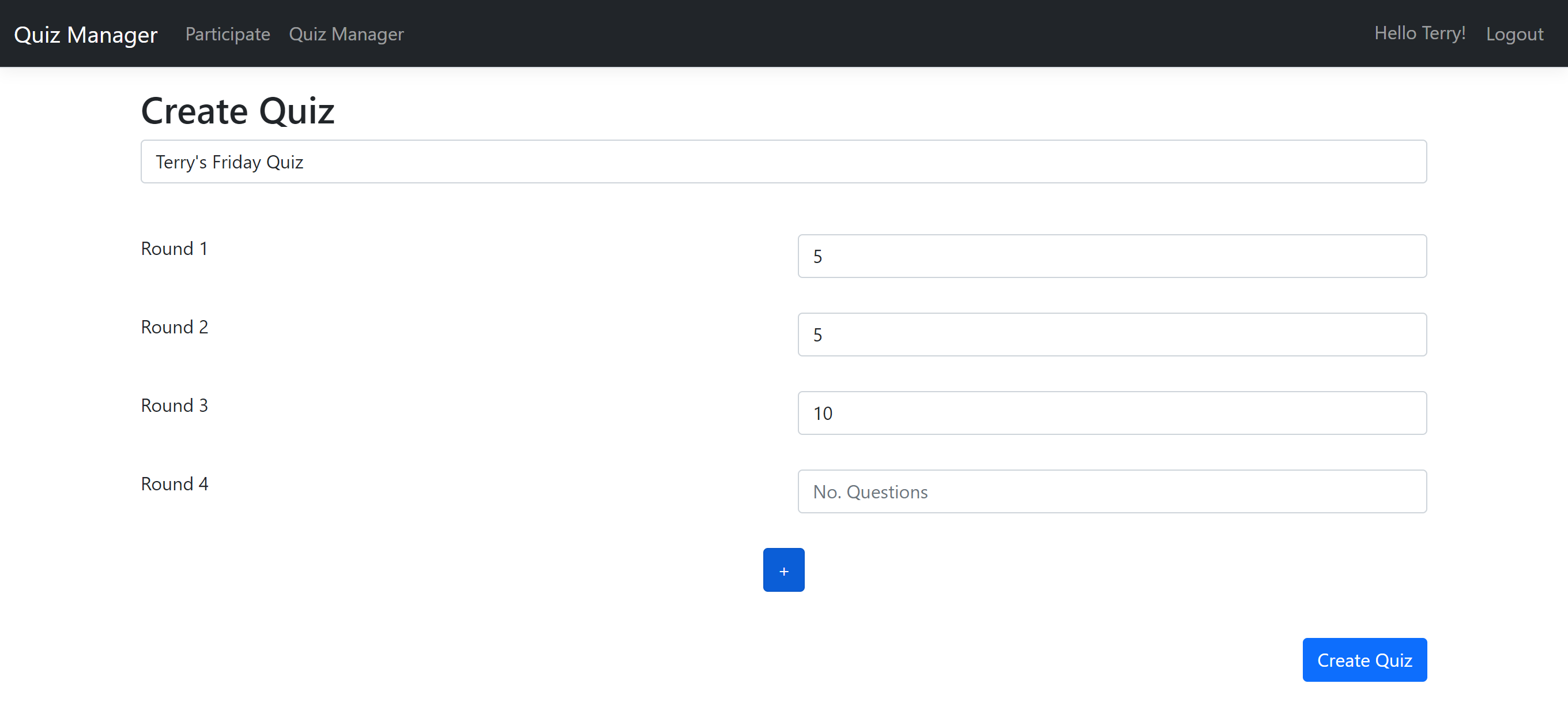The width and height of the screenshot is (1568, 721).
Task: Open the Participate page
Action: click(227, 34)
